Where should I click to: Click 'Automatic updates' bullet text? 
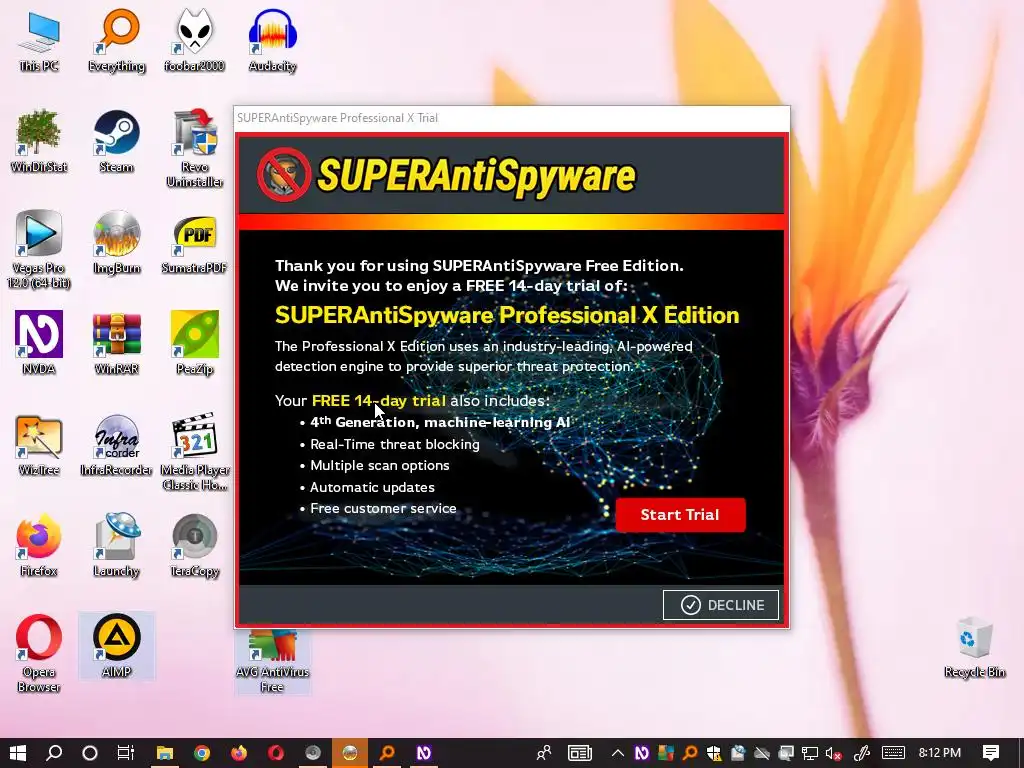coord(372,487)
